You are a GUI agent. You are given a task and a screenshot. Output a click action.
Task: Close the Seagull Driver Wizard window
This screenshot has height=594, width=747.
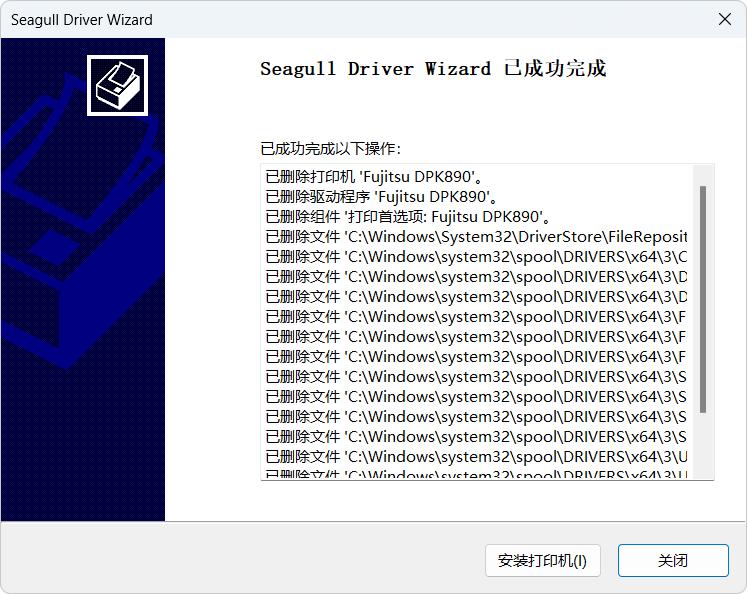tap(725, 19)
